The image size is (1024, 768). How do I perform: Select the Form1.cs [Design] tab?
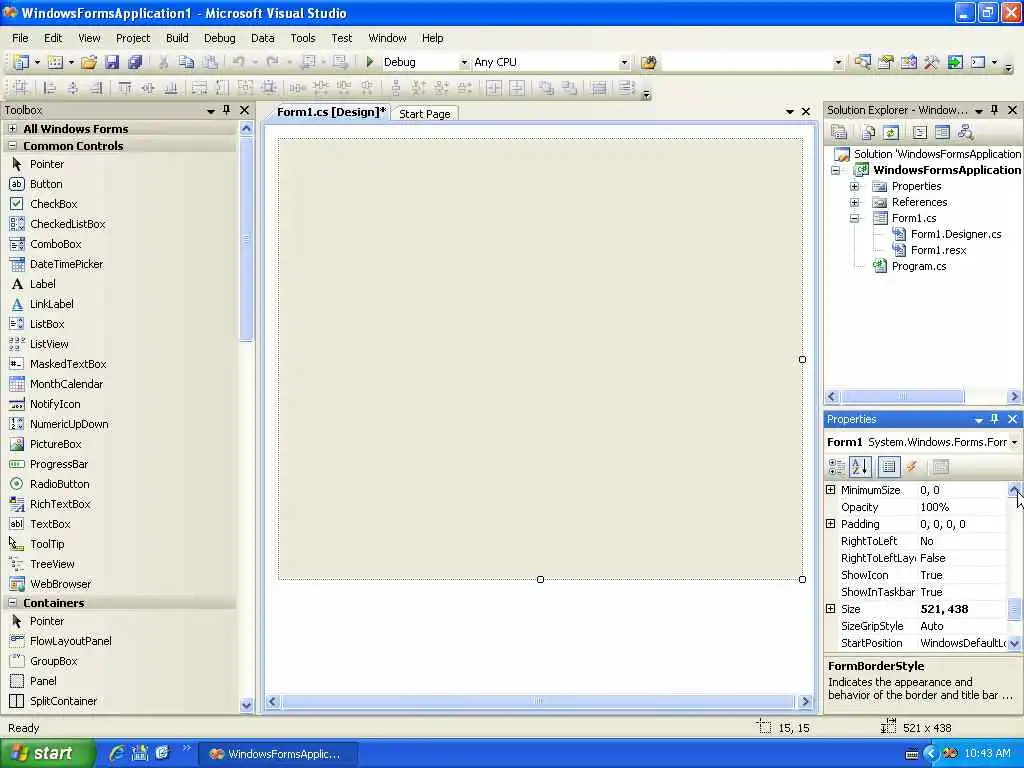331,112
